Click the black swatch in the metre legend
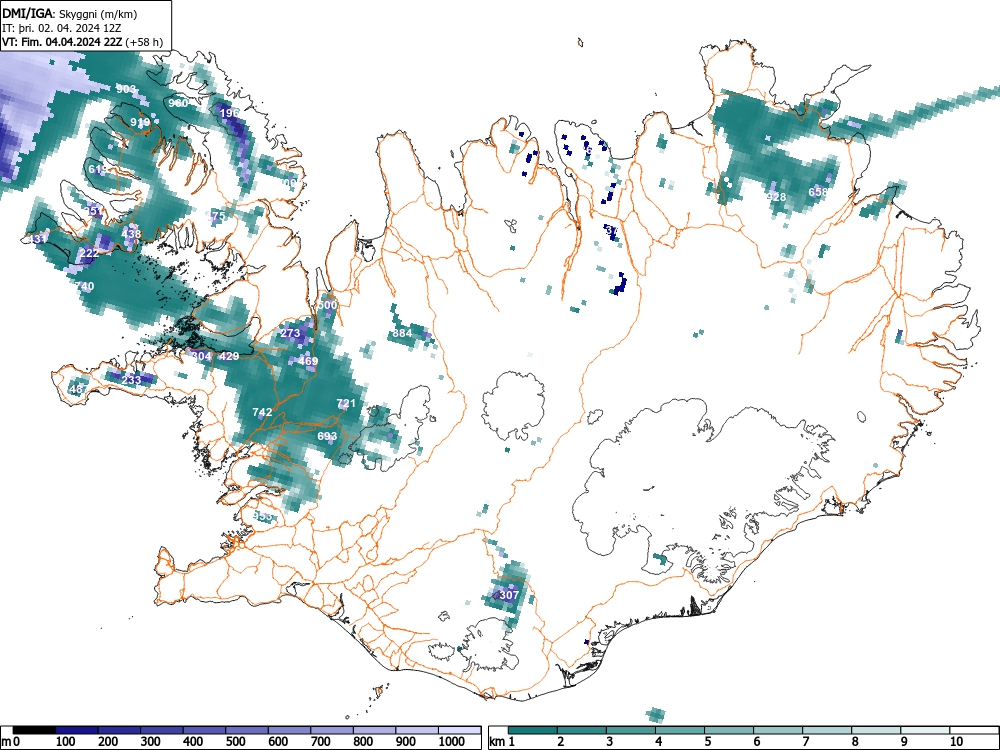The width and height of the screenshot is (1000, 750). (34, 730)
